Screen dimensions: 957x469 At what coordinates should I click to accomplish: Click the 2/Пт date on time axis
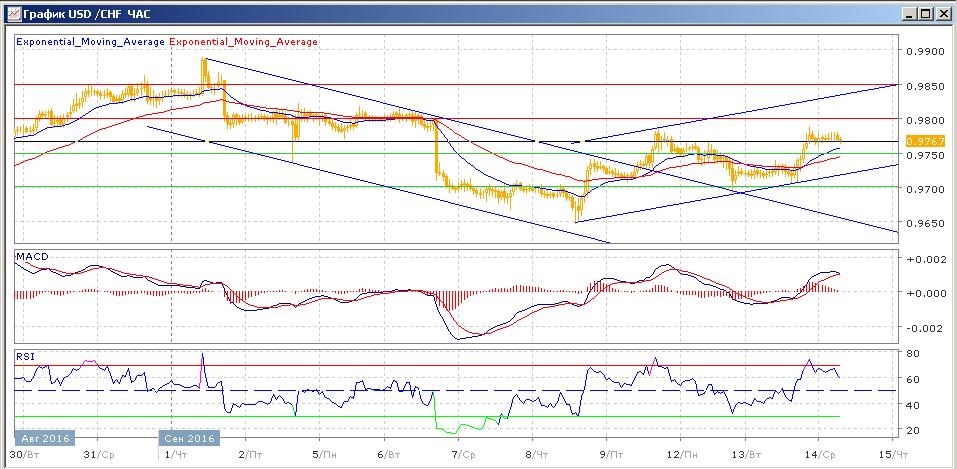pyautogui.click(x=246, y=453)
